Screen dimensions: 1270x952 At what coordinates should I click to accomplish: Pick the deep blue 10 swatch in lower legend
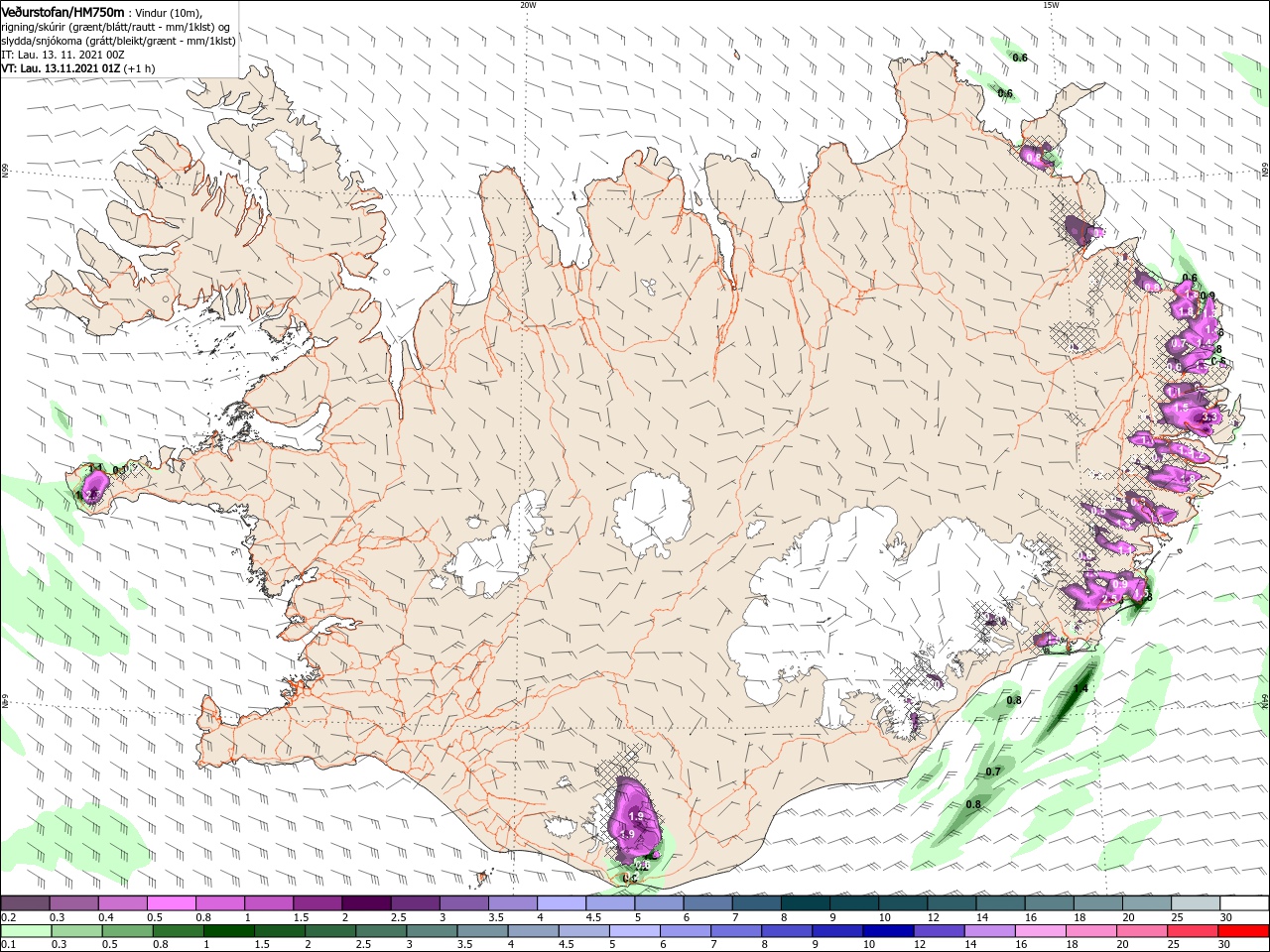click(887, 930)
